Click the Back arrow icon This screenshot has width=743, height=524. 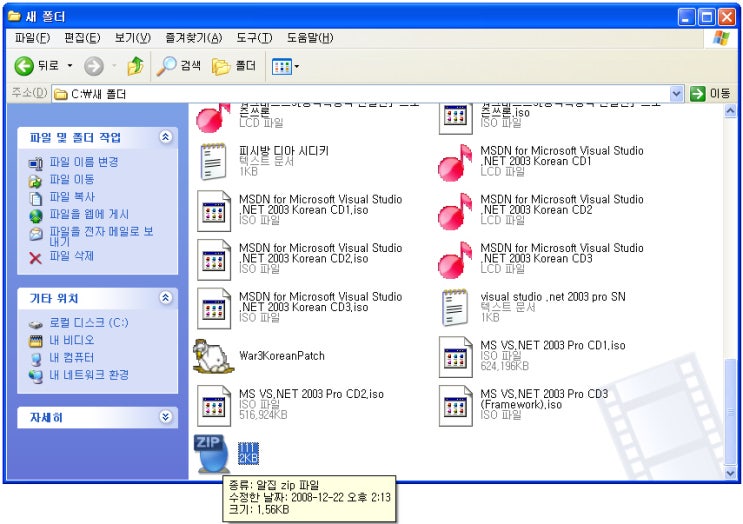(x=24, y=66)
